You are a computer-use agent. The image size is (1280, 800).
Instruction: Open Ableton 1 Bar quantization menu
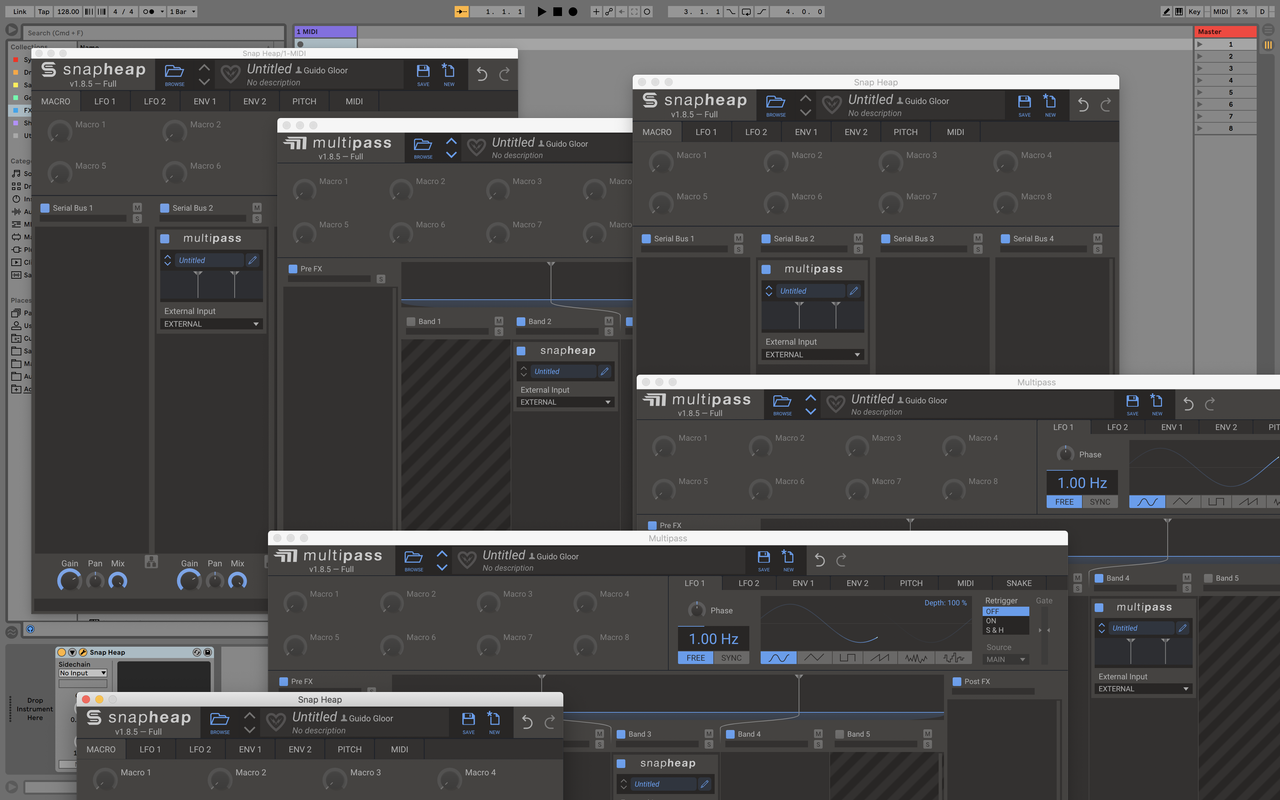(x=181, y=11)
